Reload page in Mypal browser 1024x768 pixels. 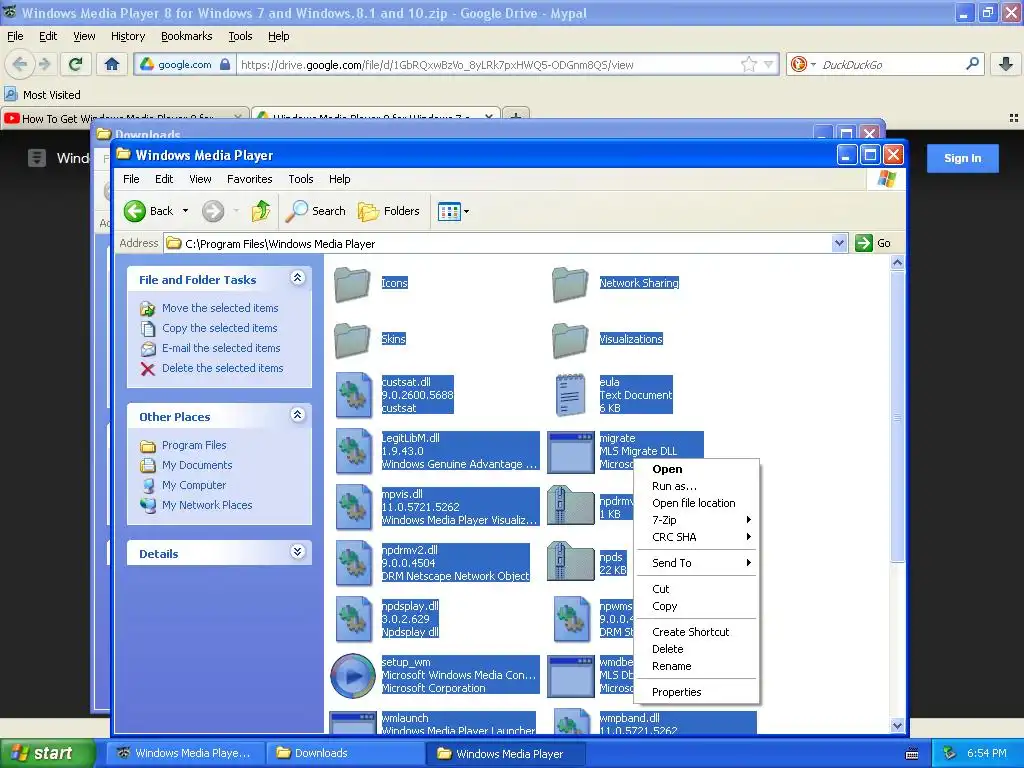coord(75,64)
